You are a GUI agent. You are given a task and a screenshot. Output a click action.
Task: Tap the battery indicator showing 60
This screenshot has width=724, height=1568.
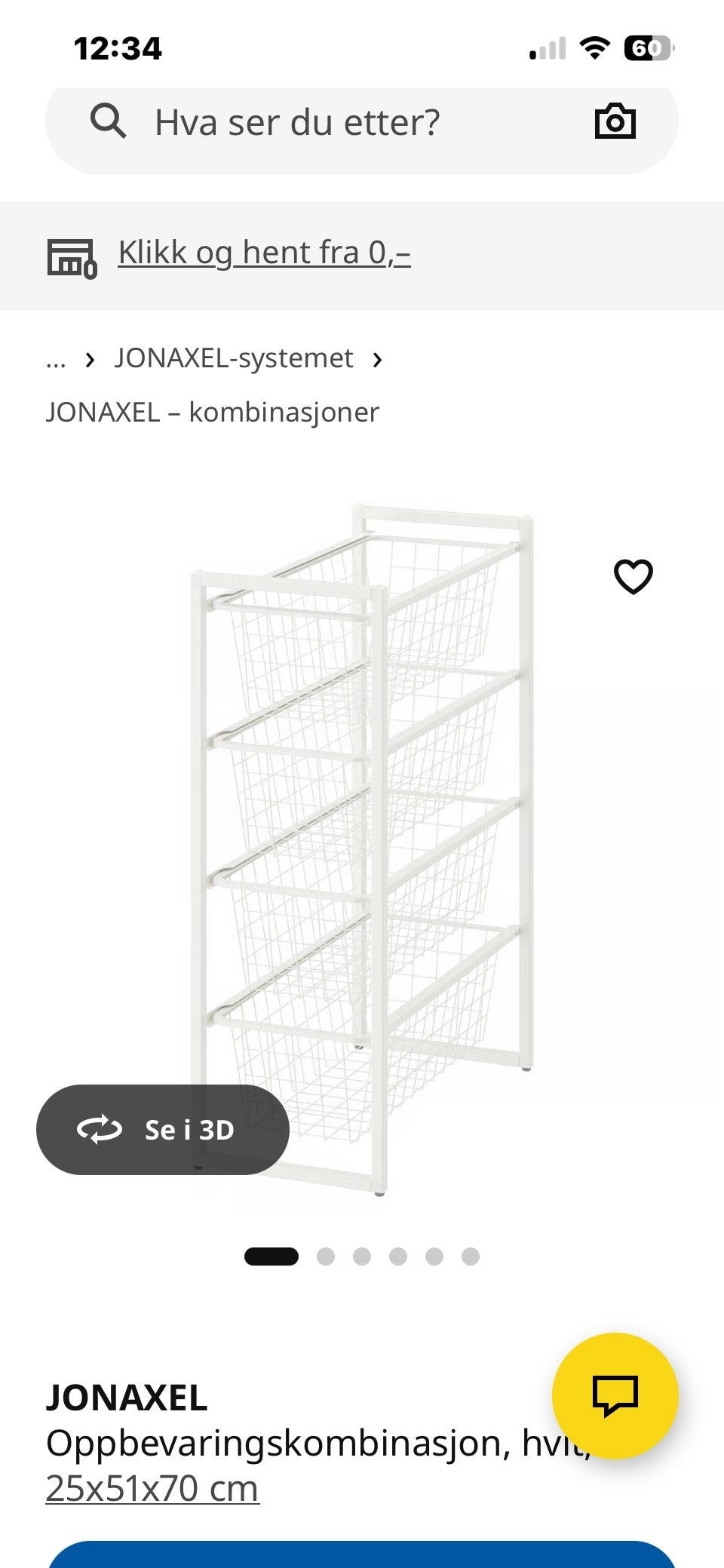pos(649,49)
